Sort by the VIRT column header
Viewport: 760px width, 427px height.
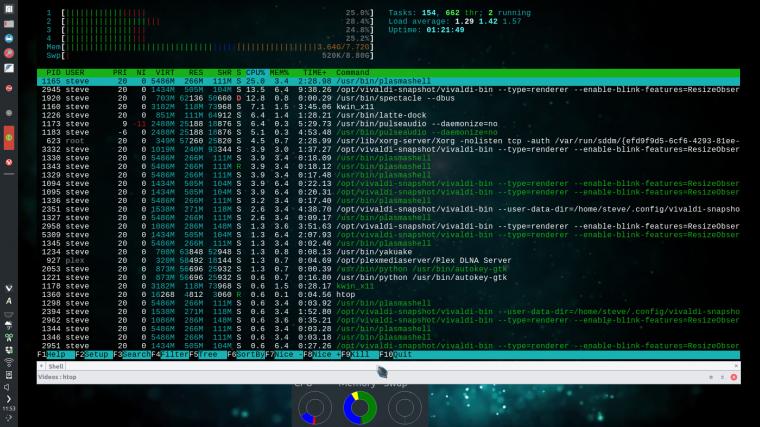[x=165, y=73]
